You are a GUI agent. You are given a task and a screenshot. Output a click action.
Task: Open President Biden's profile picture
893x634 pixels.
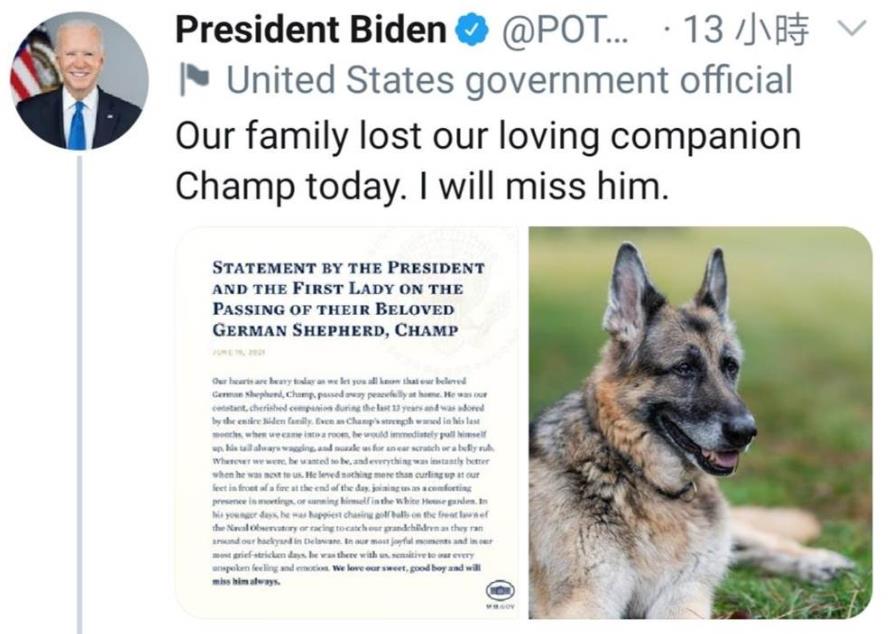79,83
